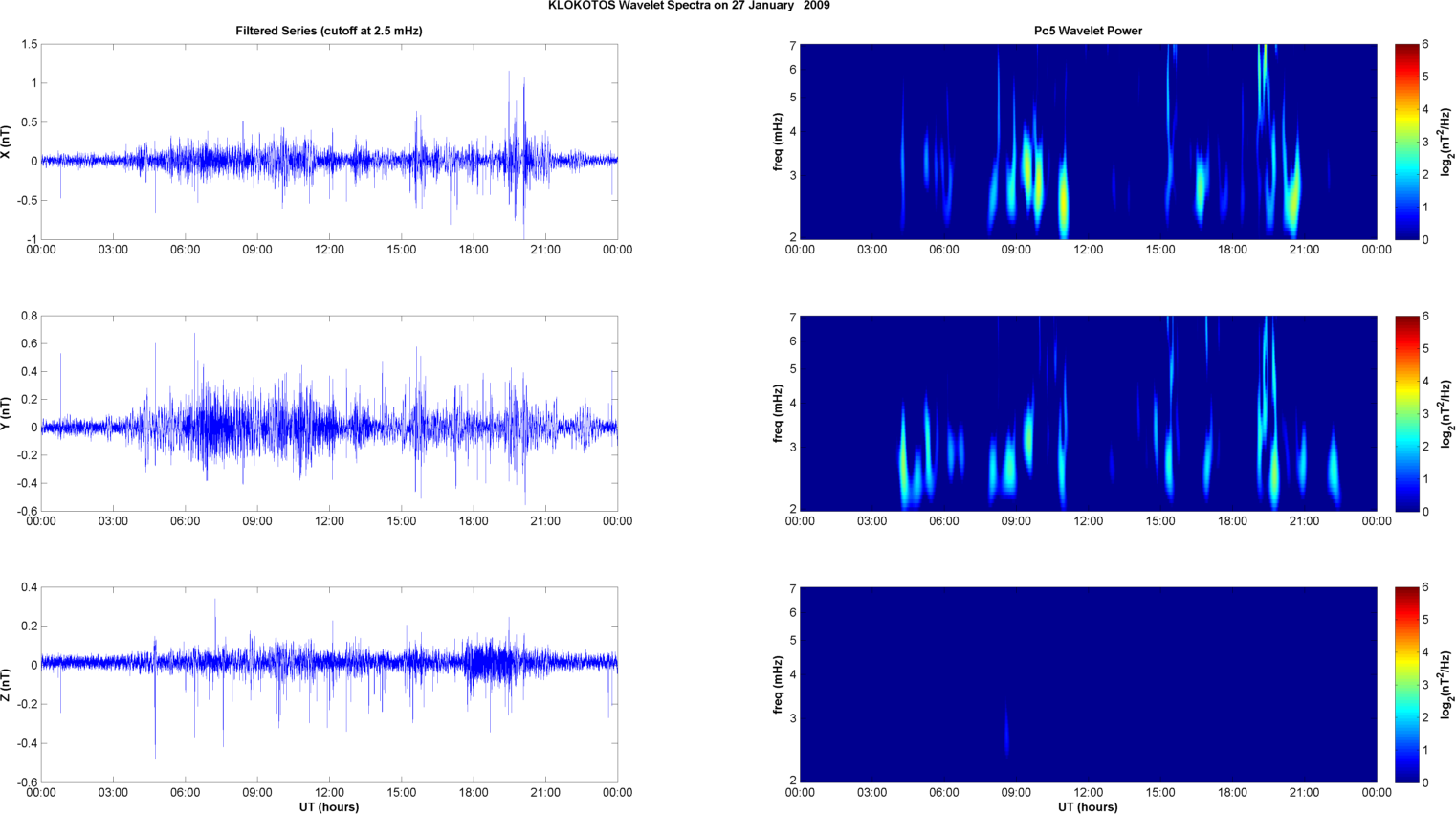Click the top wavelet power spectrogram
Screen dimensions: 1456x814
point(1088,142)
